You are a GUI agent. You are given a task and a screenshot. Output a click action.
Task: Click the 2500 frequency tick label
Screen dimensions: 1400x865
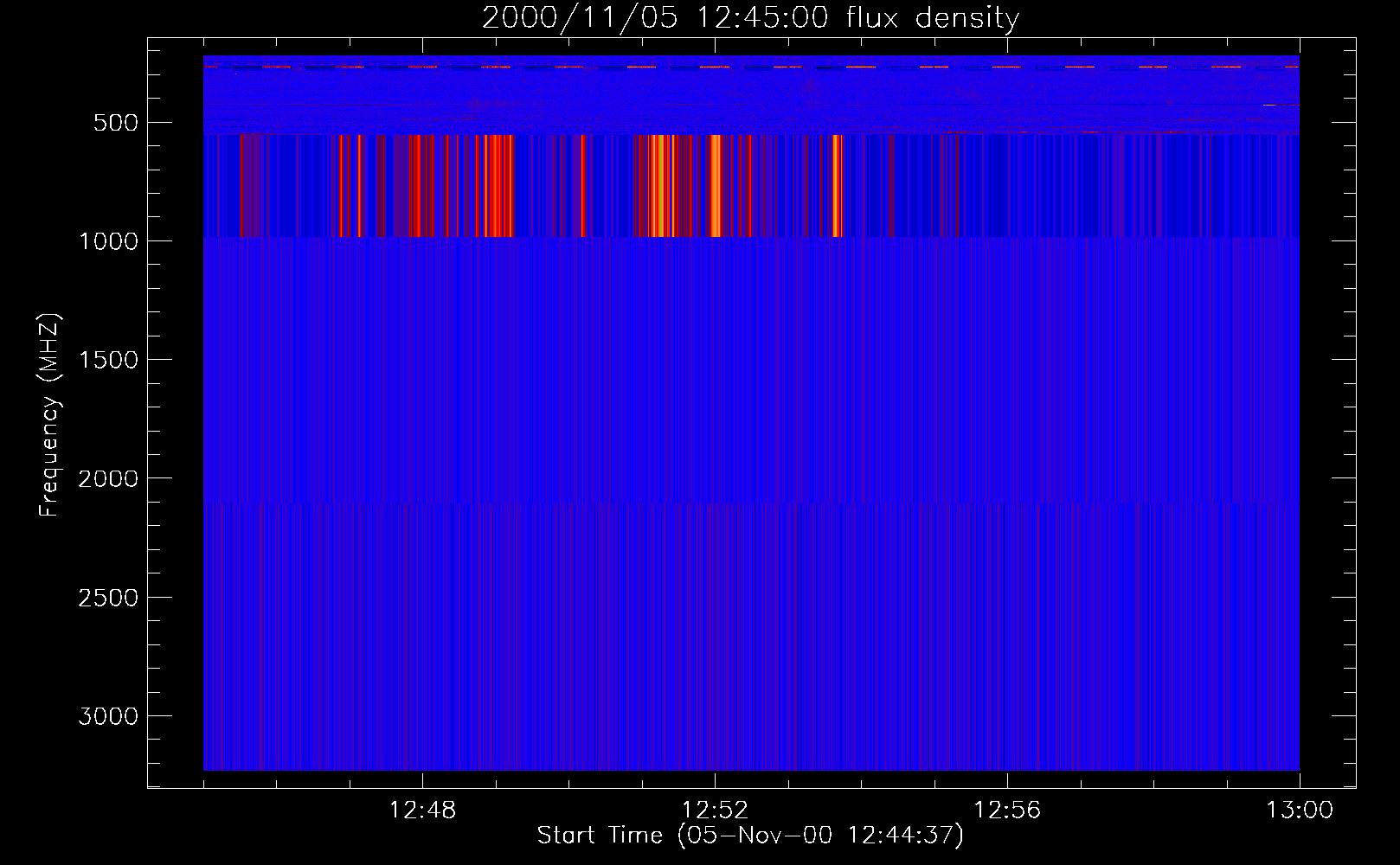106,598
